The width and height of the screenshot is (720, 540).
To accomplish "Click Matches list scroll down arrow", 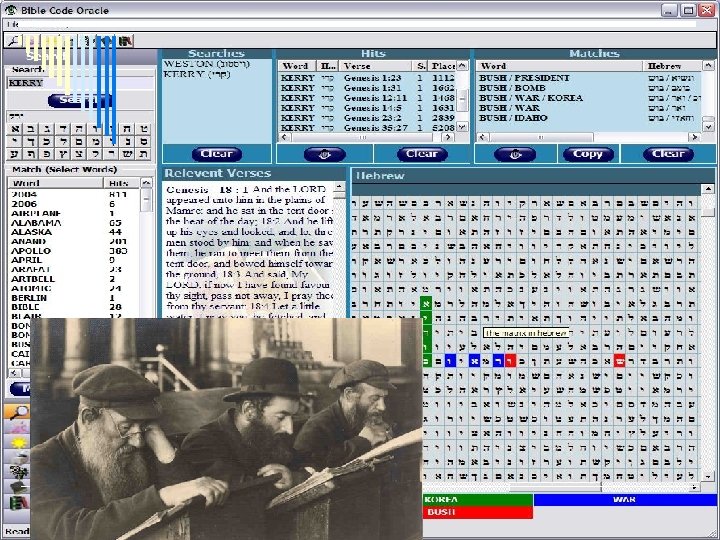I will click(x=709, y=126).
